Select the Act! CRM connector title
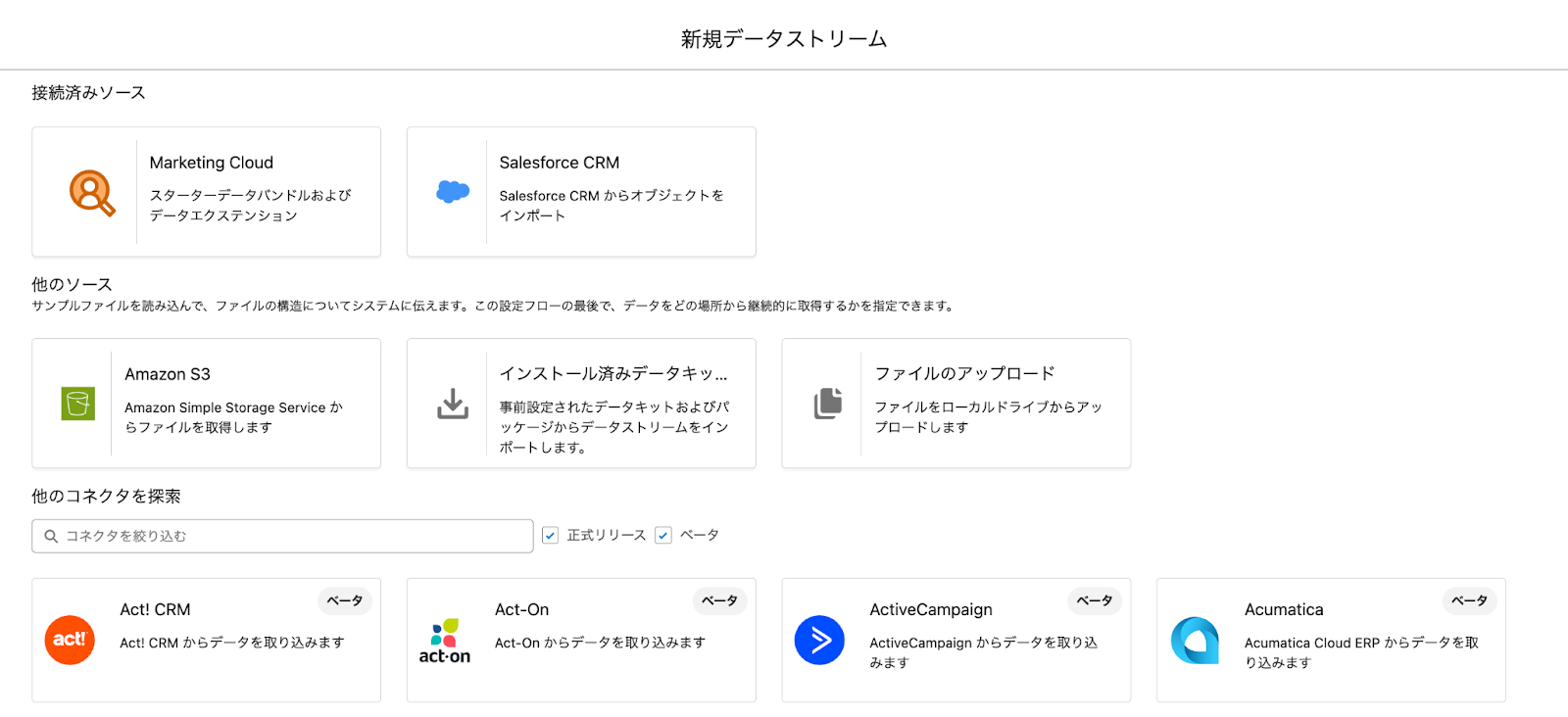This screenshot has width=1568, height=717. 155,609
